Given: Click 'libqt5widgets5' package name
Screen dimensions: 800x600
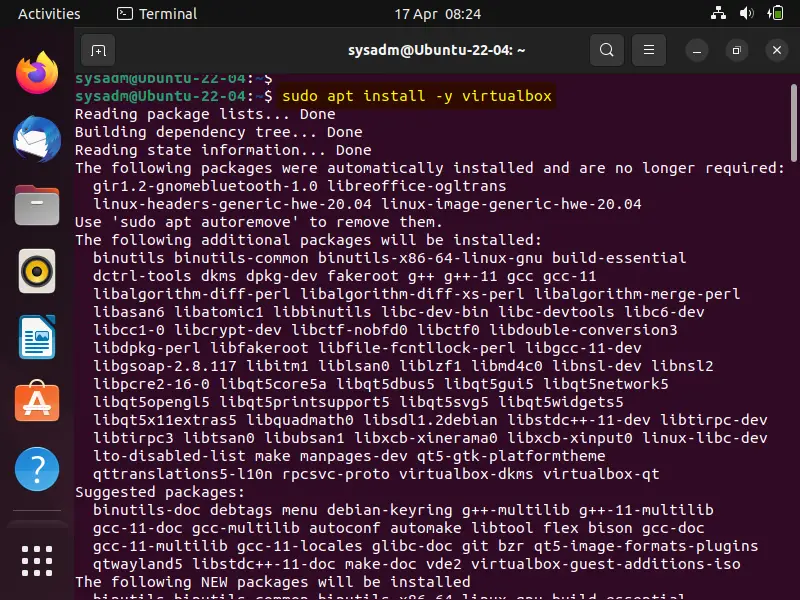Looking at the screenshot, I should 561,402.
